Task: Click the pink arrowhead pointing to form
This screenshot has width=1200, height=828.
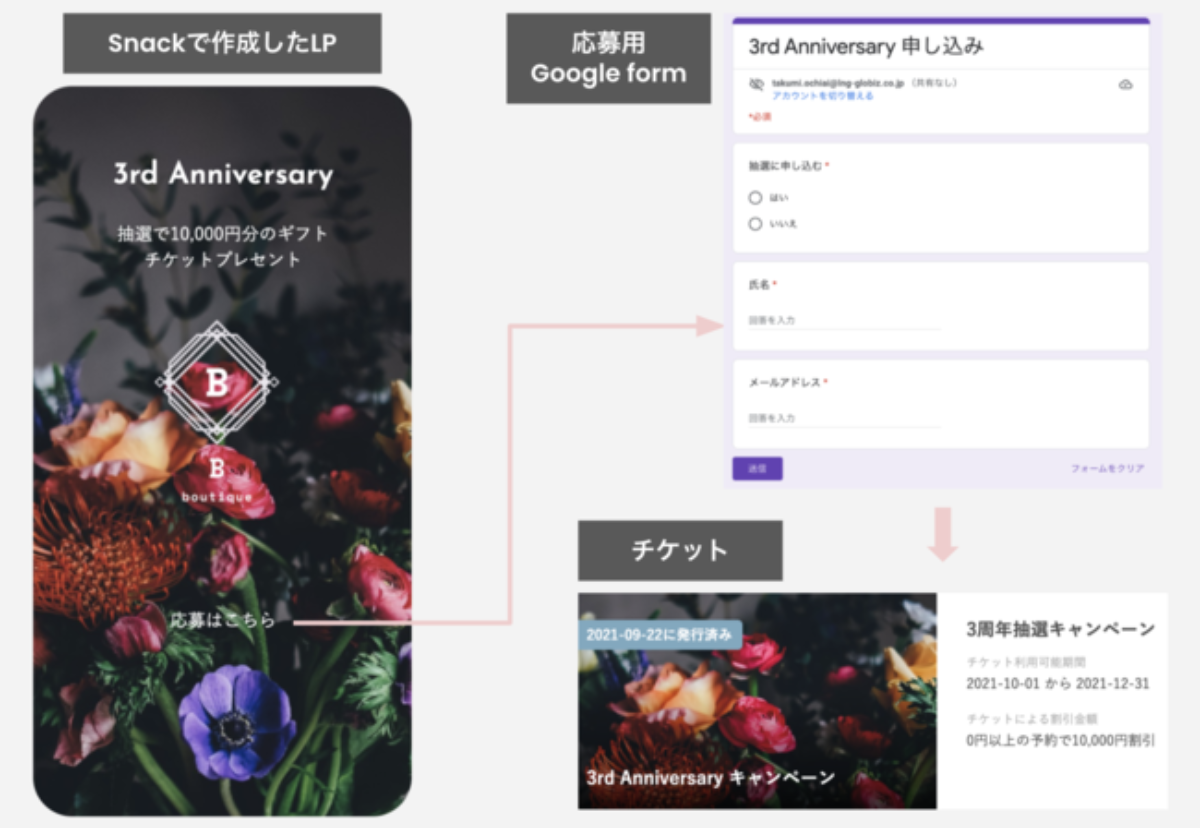Action: click(711, 325)
